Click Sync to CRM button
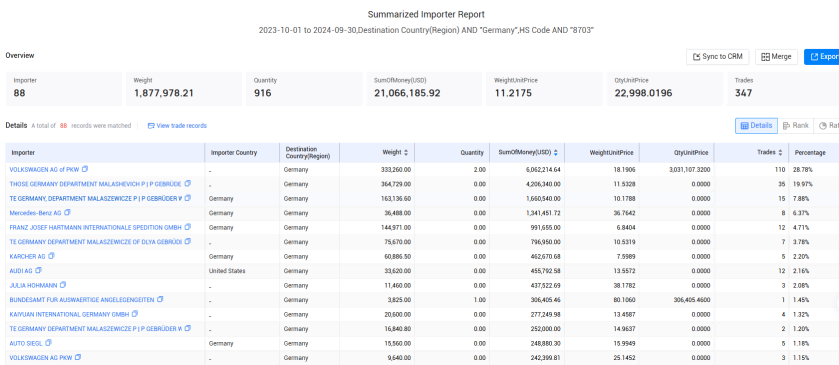This screenshot has width=839, height=365. click(718, 57)
